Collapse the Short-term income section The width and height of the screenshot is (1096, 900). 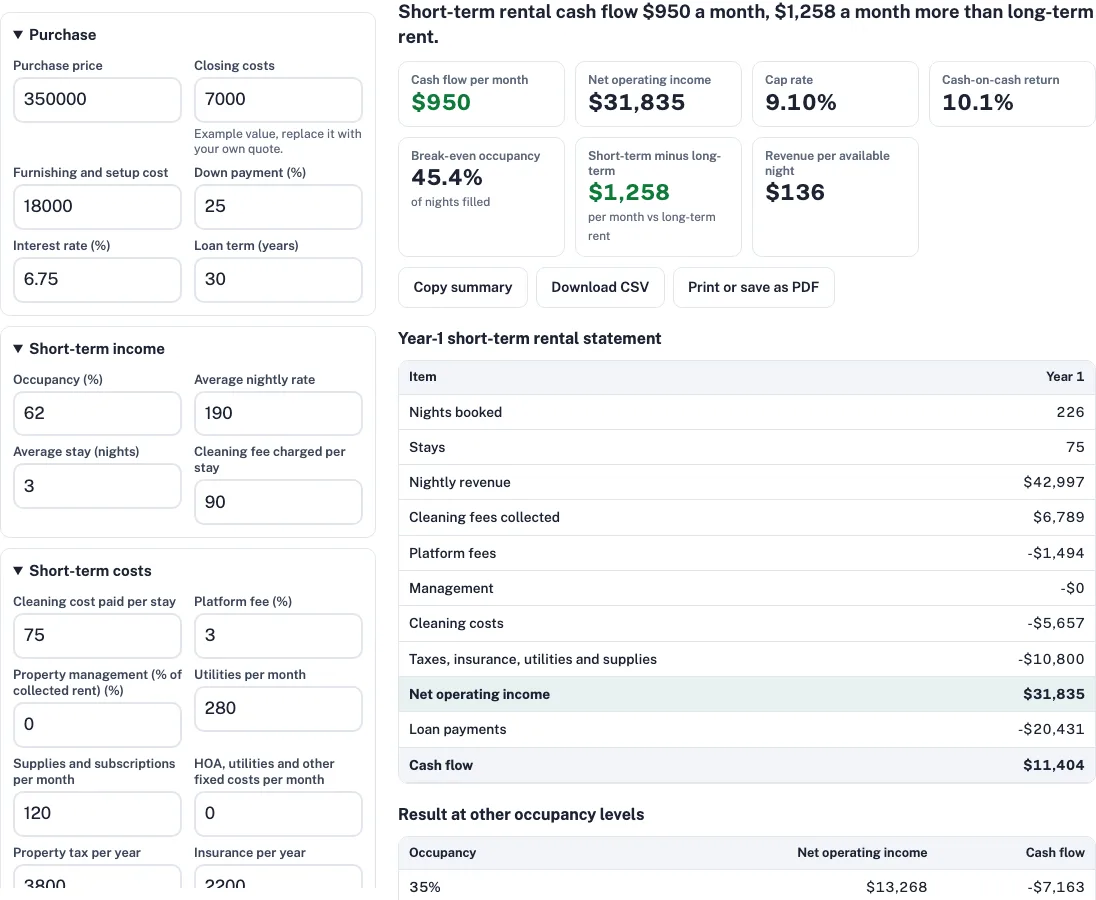pyautogui.click(x=89, y=349)
